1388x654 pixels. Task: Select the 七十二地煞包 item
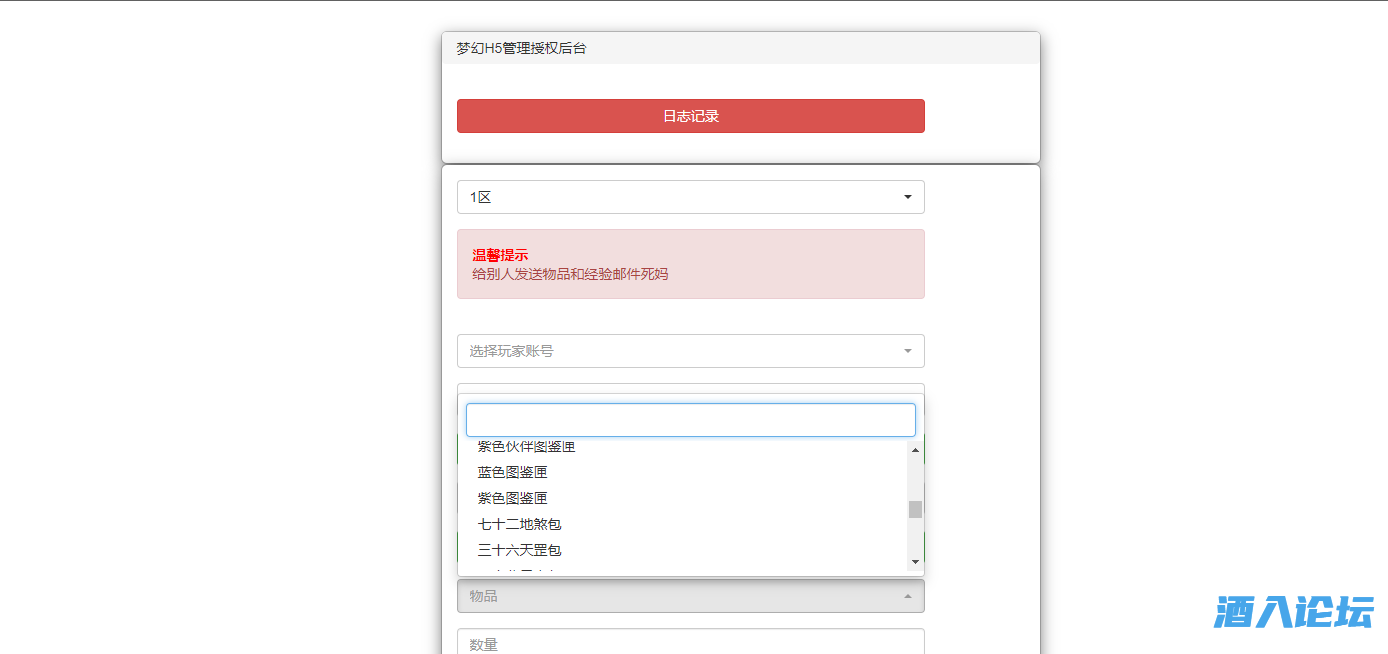[x=519, y=524]
